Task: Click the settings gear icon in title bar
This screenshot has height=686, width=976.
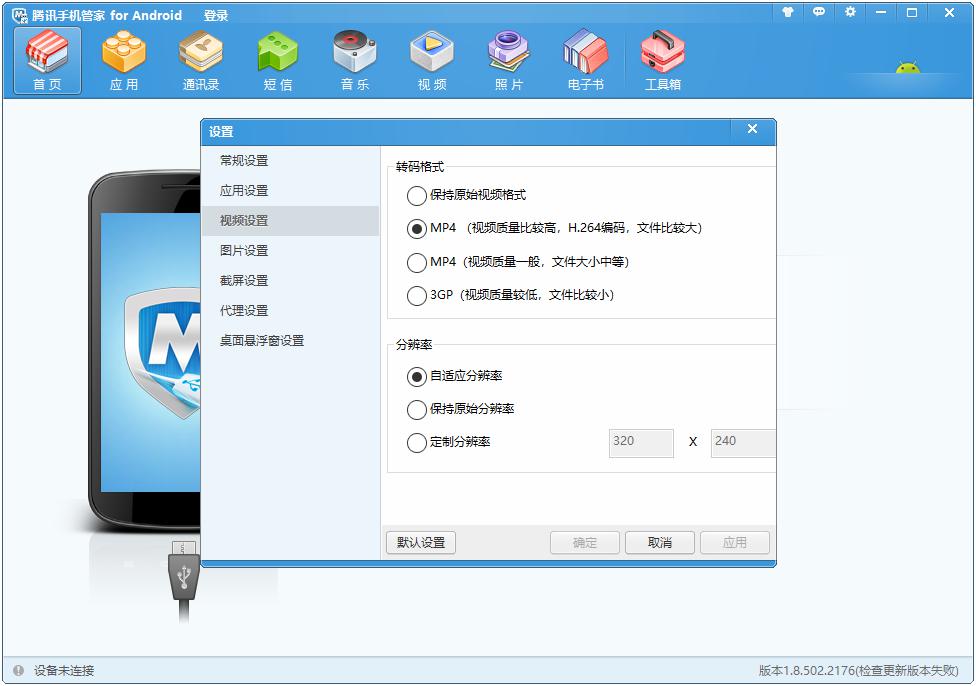Action: click(850, 12)
